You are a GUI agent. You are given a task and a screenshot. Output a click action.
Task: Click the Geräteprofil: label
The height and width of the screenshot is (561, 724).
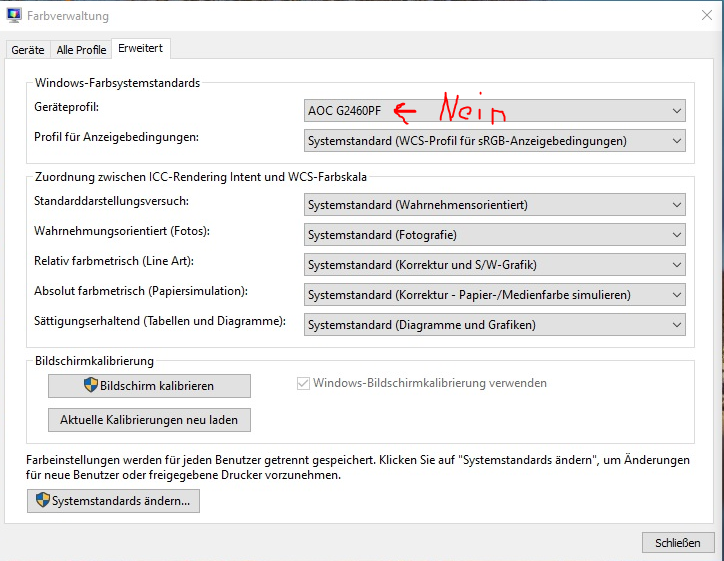(66, 107)
